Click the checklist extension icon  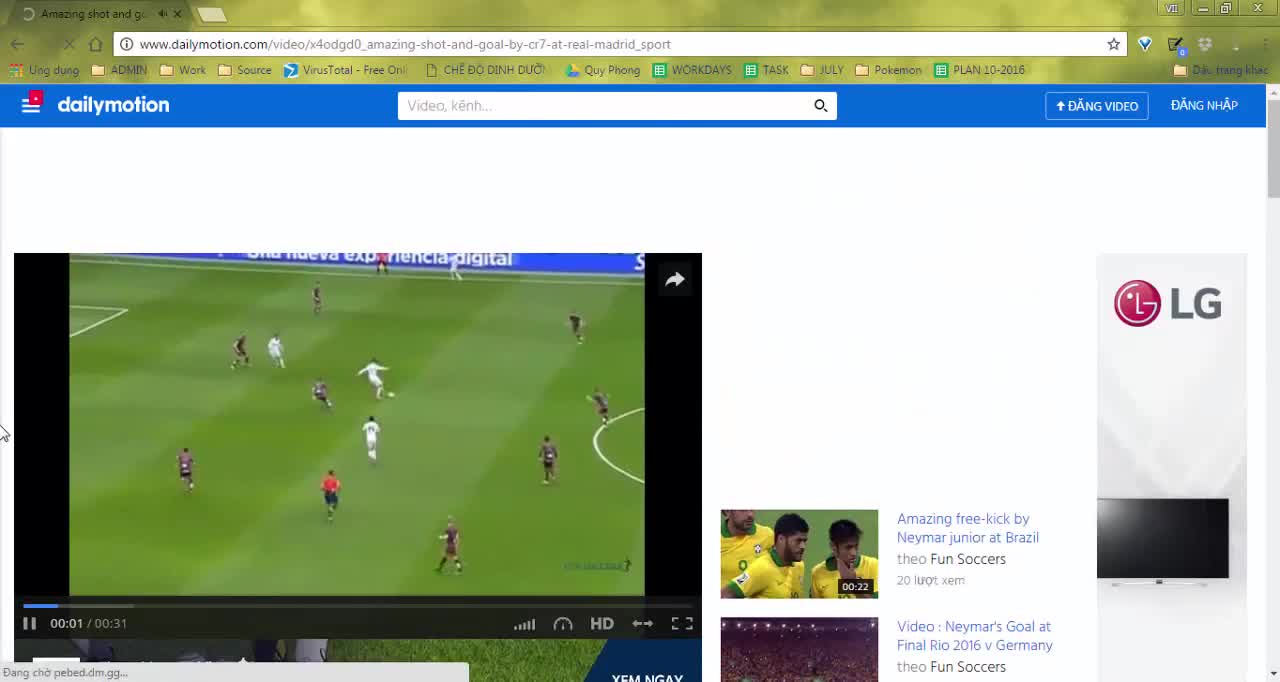pyautogui.click(x=1176, y=44)
